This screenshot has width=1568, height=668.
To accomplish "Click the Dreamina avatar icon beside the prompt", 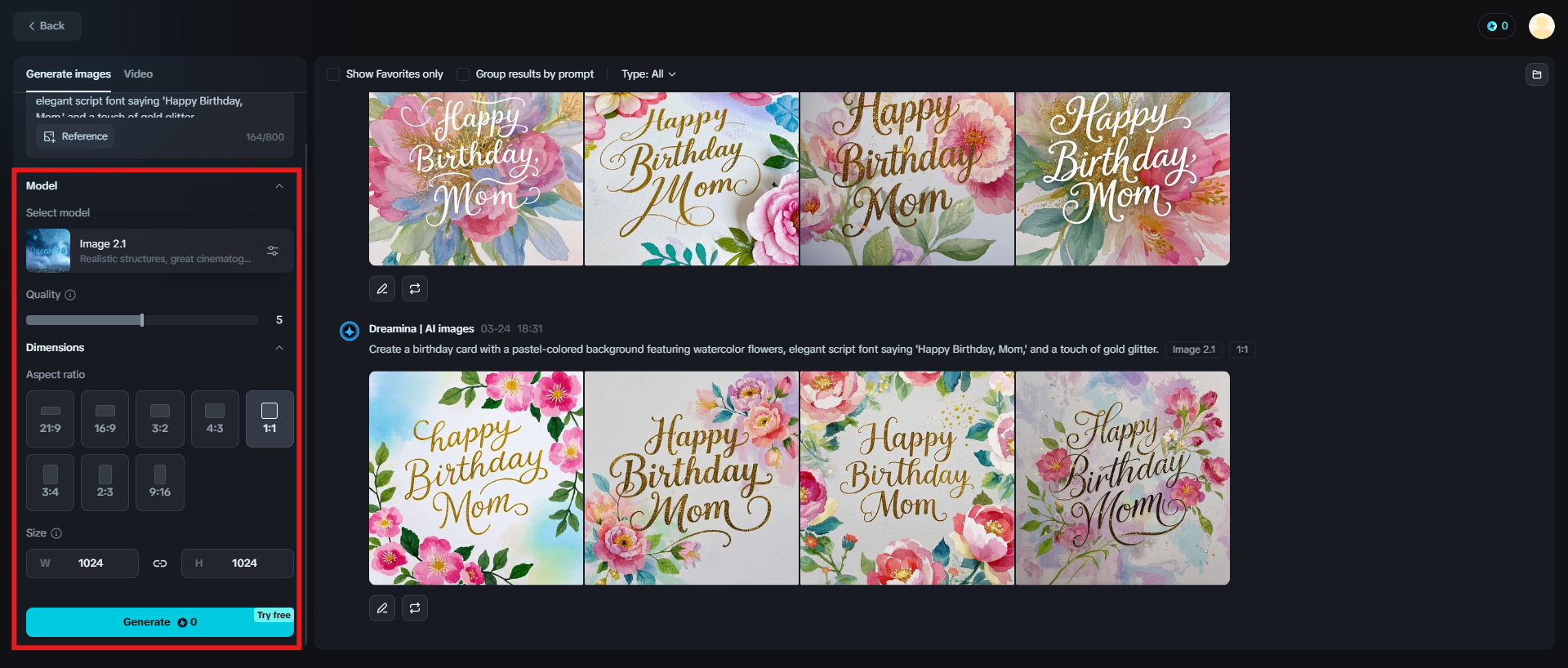I will (x=350, y=331).
